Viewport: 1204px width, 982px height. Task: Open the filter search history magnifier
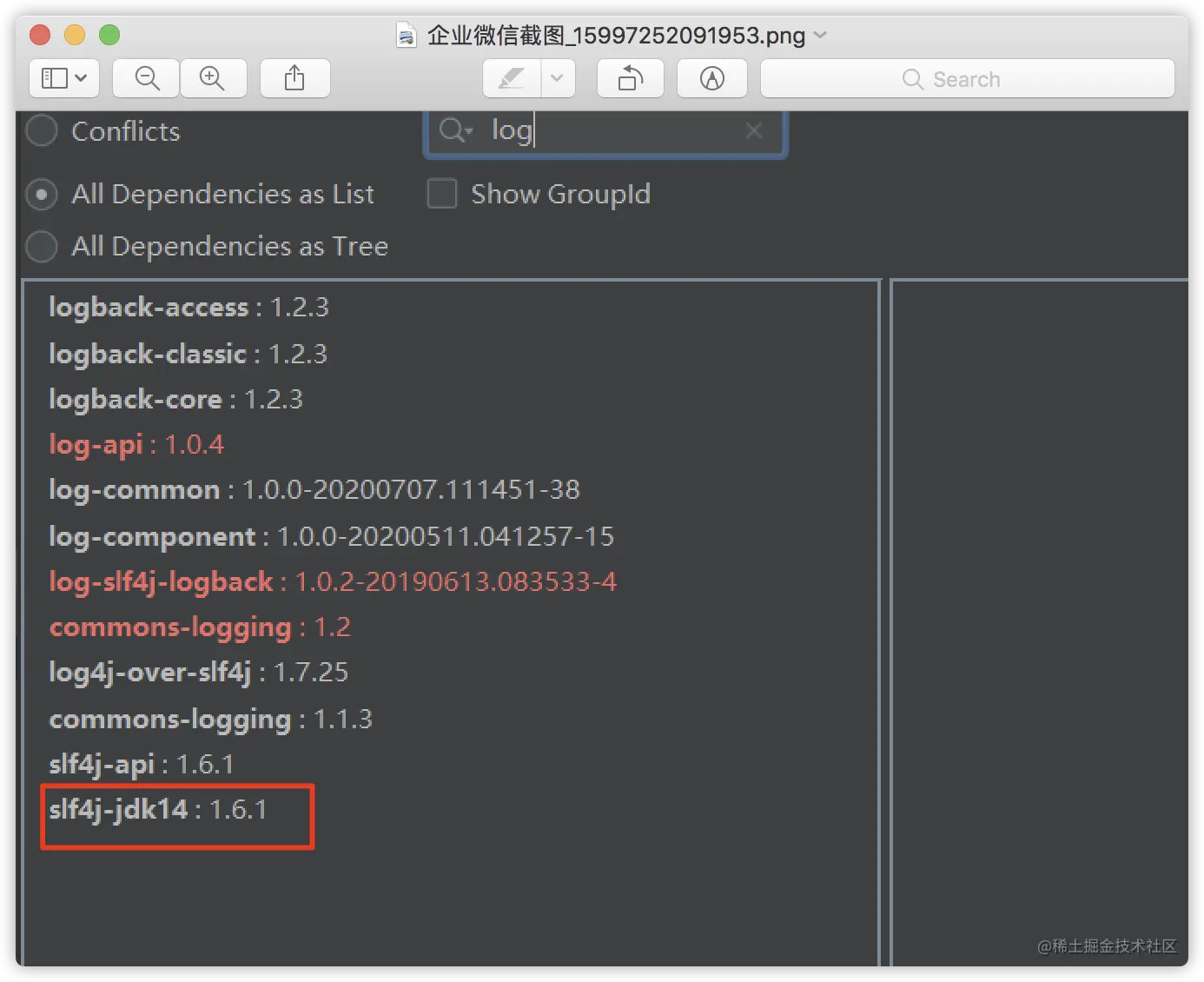[455, 130]
